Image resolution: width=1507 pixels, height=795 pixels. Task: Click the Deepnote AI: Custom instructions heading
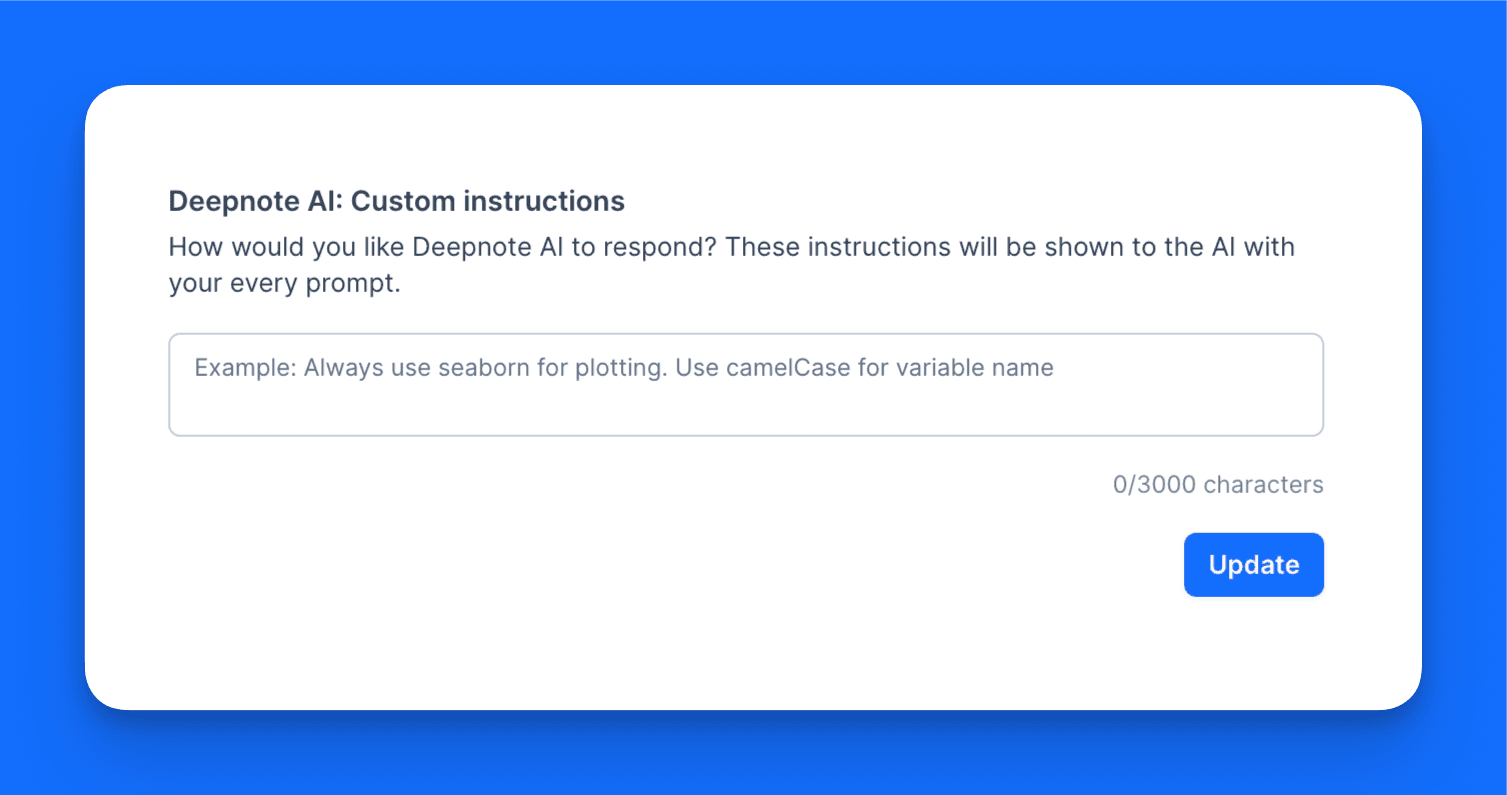click(396, 201)
